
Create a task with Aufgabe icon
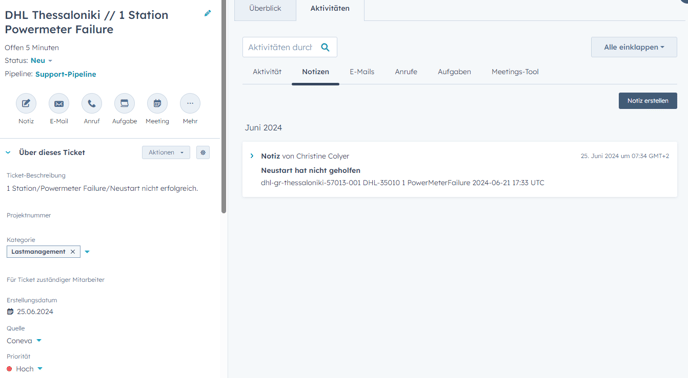coord(125,104)
